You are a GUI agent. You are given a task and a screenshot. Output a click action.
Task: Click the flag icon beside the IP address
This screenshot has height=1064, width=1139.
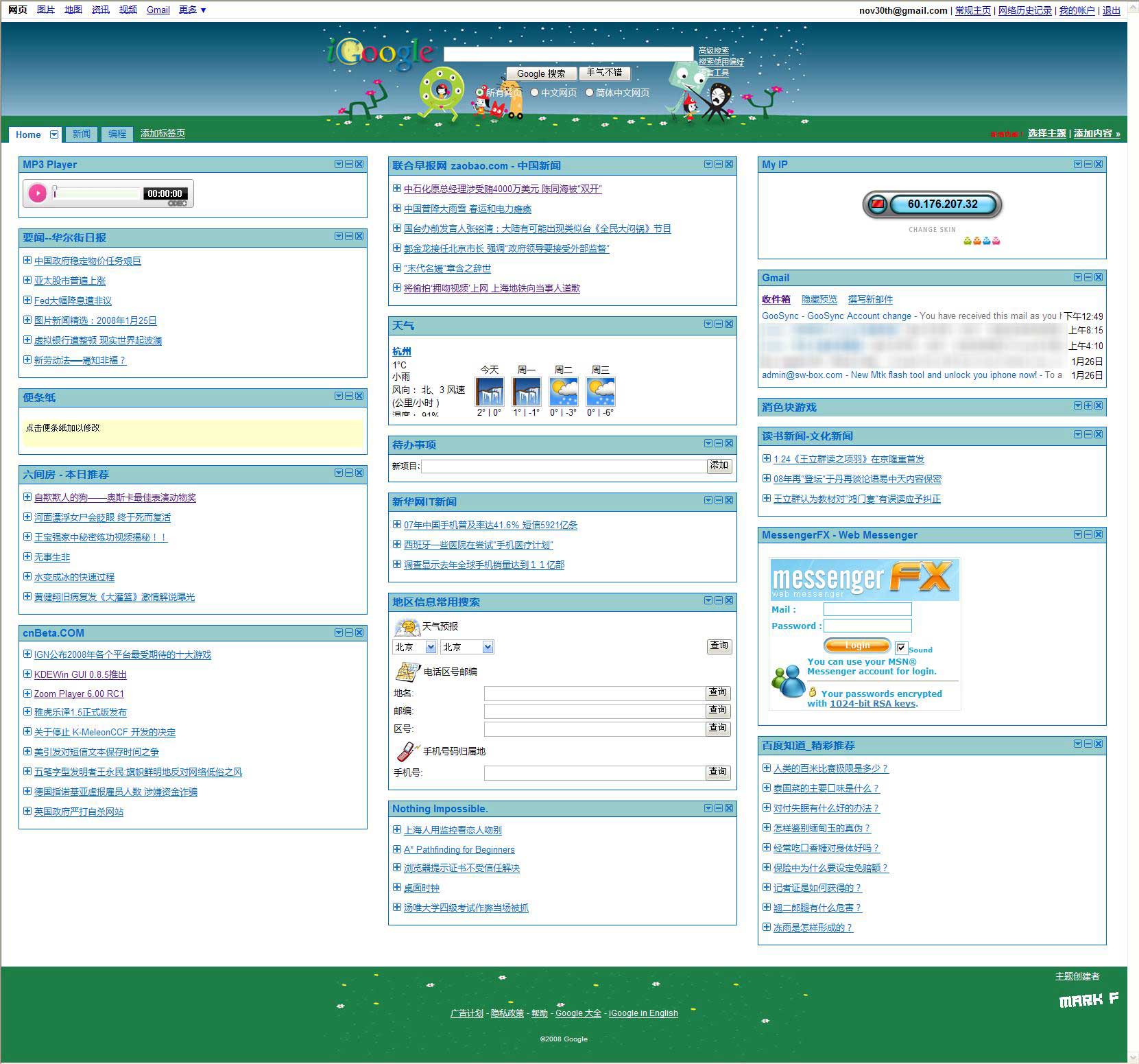[877, 204]
